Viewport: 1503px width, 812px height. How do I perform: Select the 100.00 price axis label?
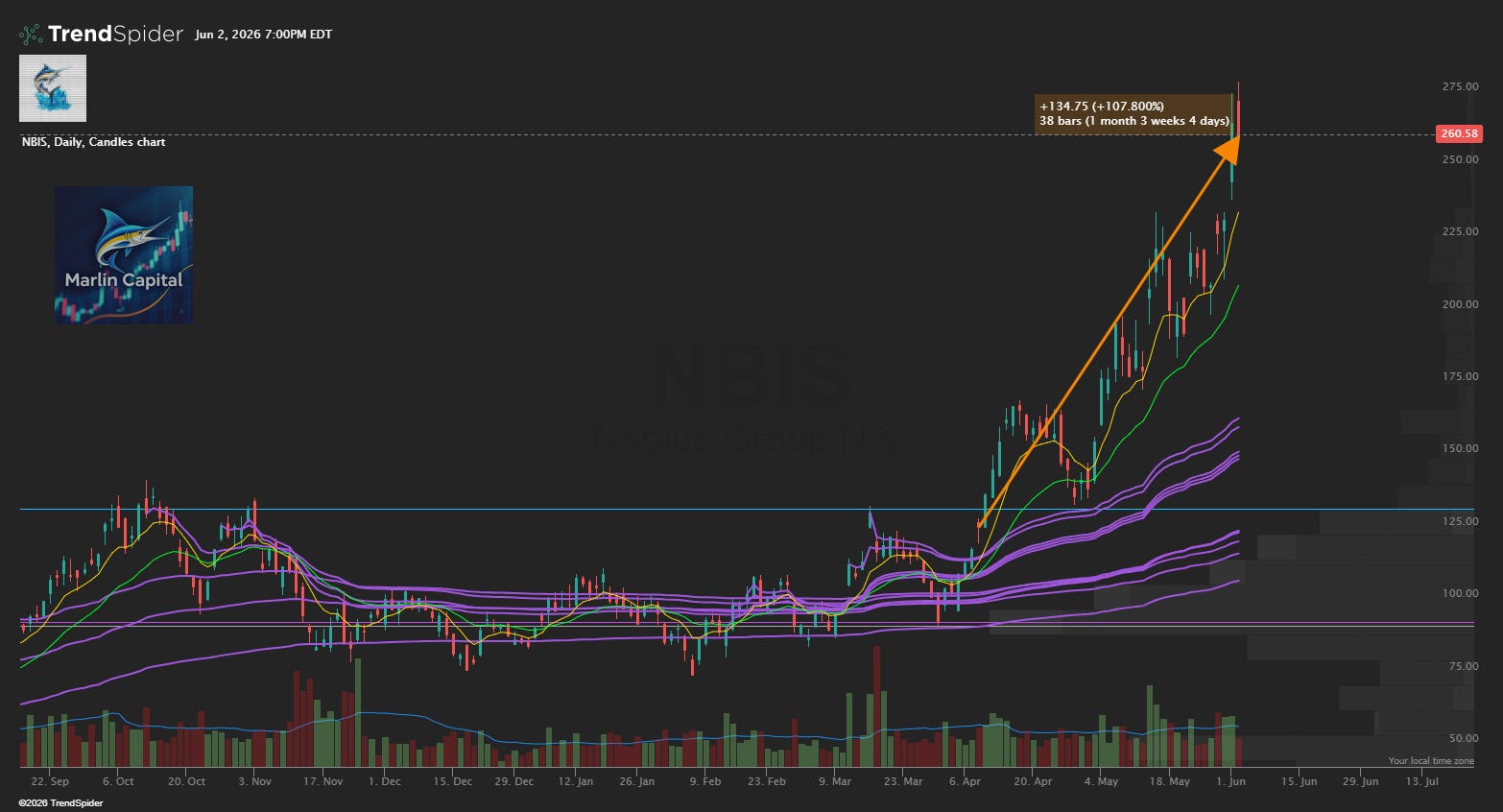coord(1460,593)
